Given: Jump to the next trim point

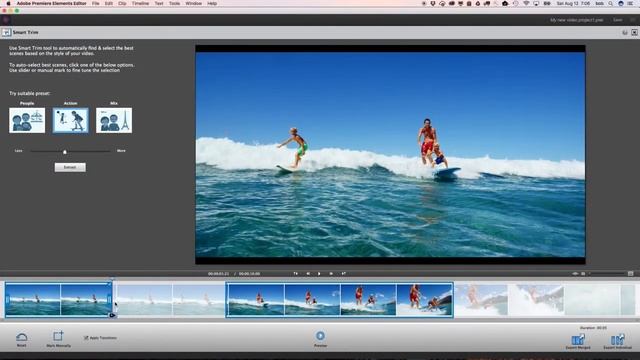Looking at the screenshot, I should tap(344, 273).
